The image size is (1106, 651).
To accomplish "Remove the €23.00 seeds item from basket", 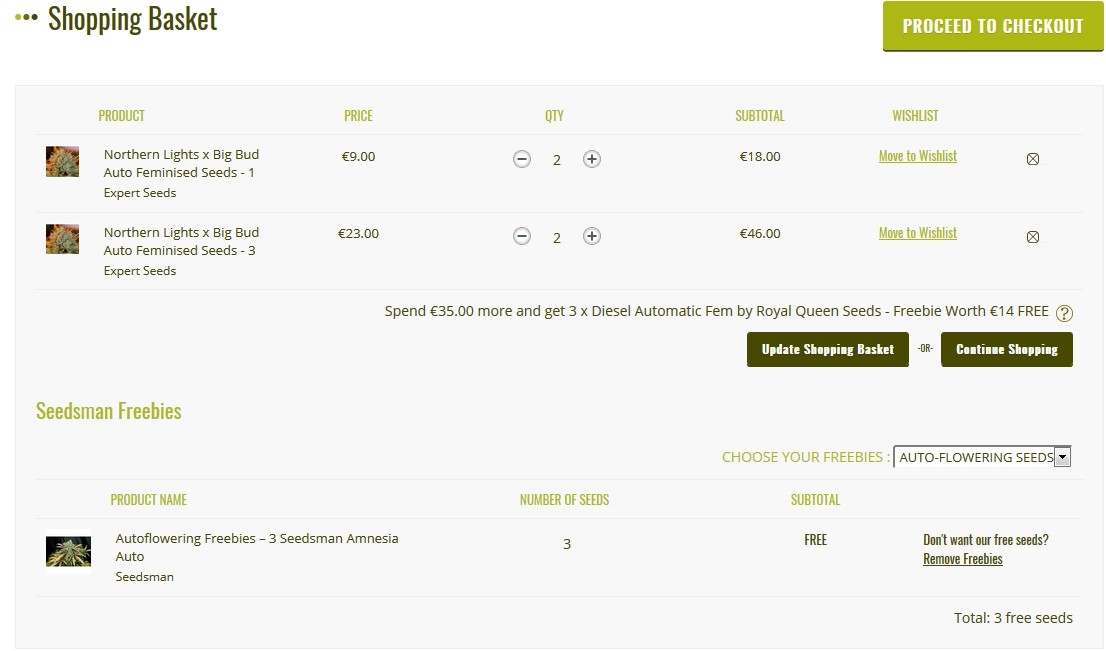I will click(x=1033, y=237).
